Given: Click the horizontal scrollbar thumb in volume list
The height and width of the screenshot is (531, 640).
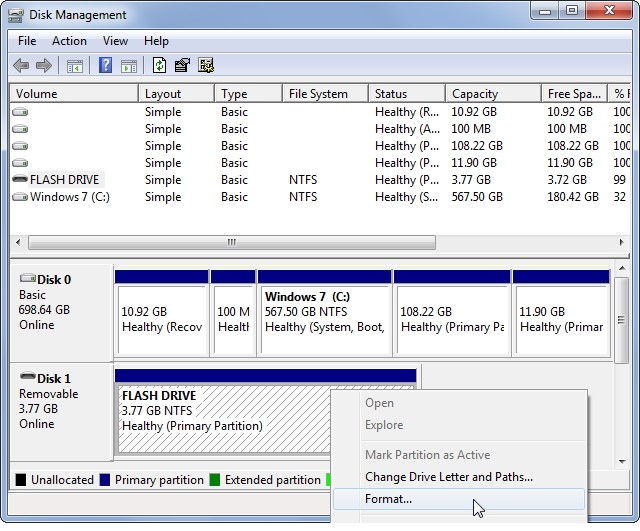Looking at the screenshot, I should pyautogui.click(x=232, y=242).
